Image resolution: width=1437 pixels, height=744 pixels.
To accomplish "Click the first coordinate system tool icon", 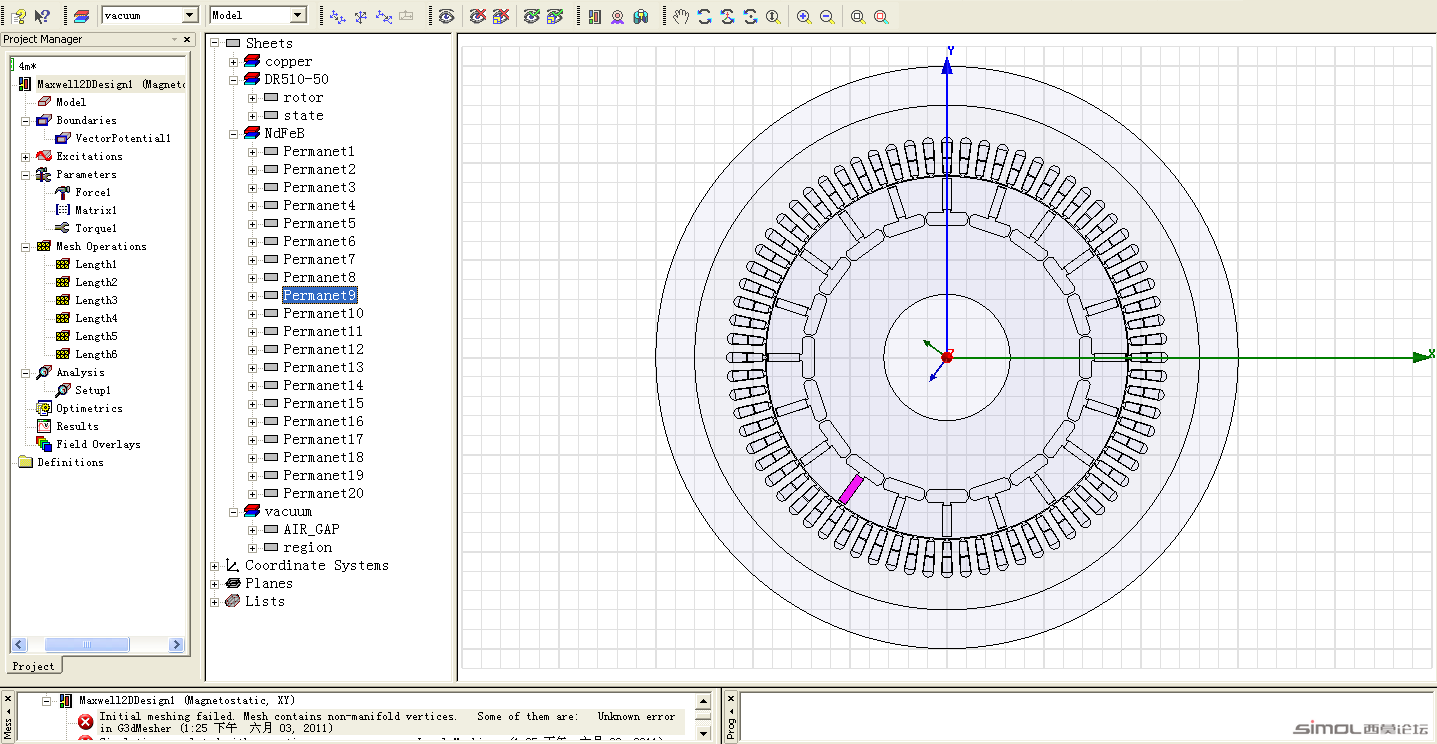I will tap(337, 16).
